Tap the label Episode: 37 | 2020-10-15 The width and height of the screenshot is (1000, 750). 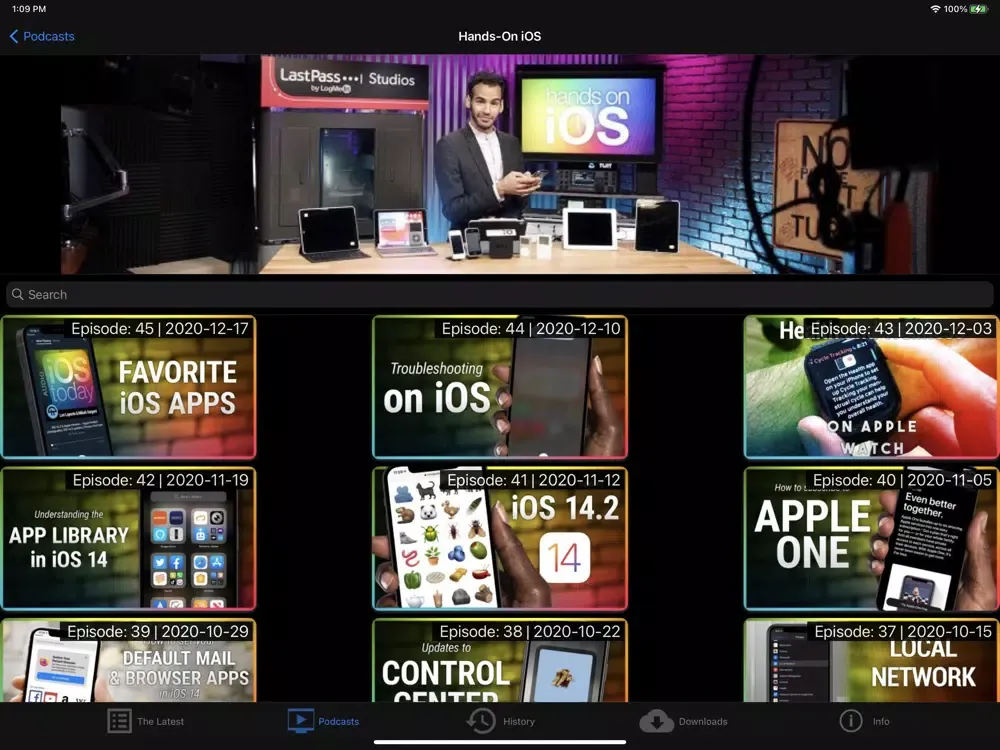pos(903,631)
